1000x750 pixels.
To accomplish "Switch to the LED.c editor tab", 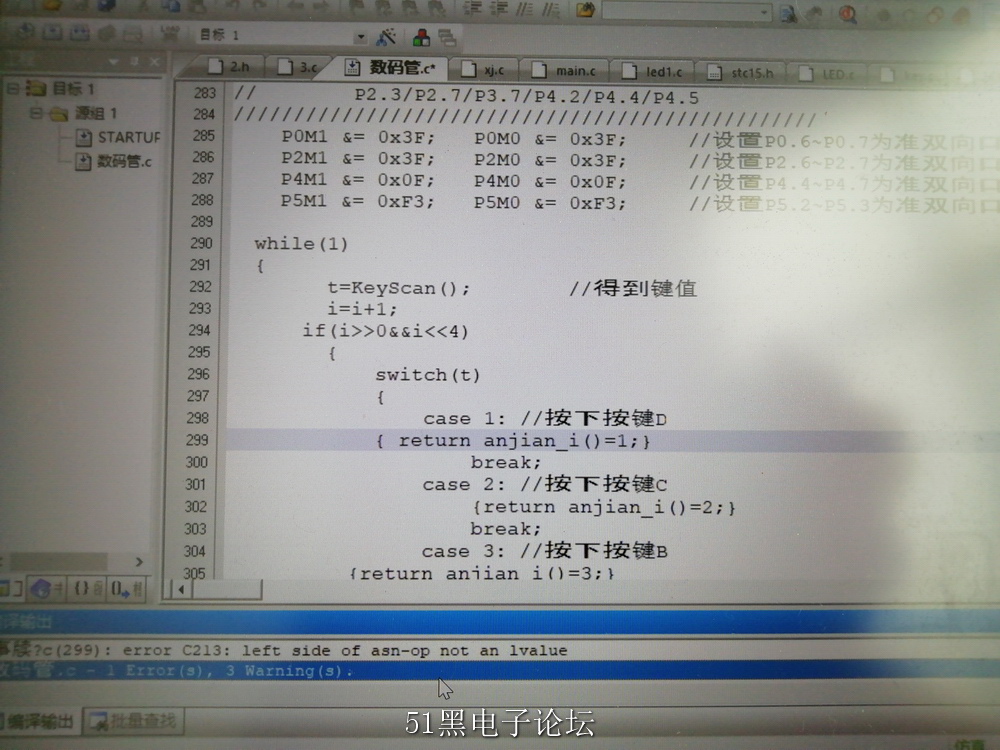I will (x=826, y=74).
